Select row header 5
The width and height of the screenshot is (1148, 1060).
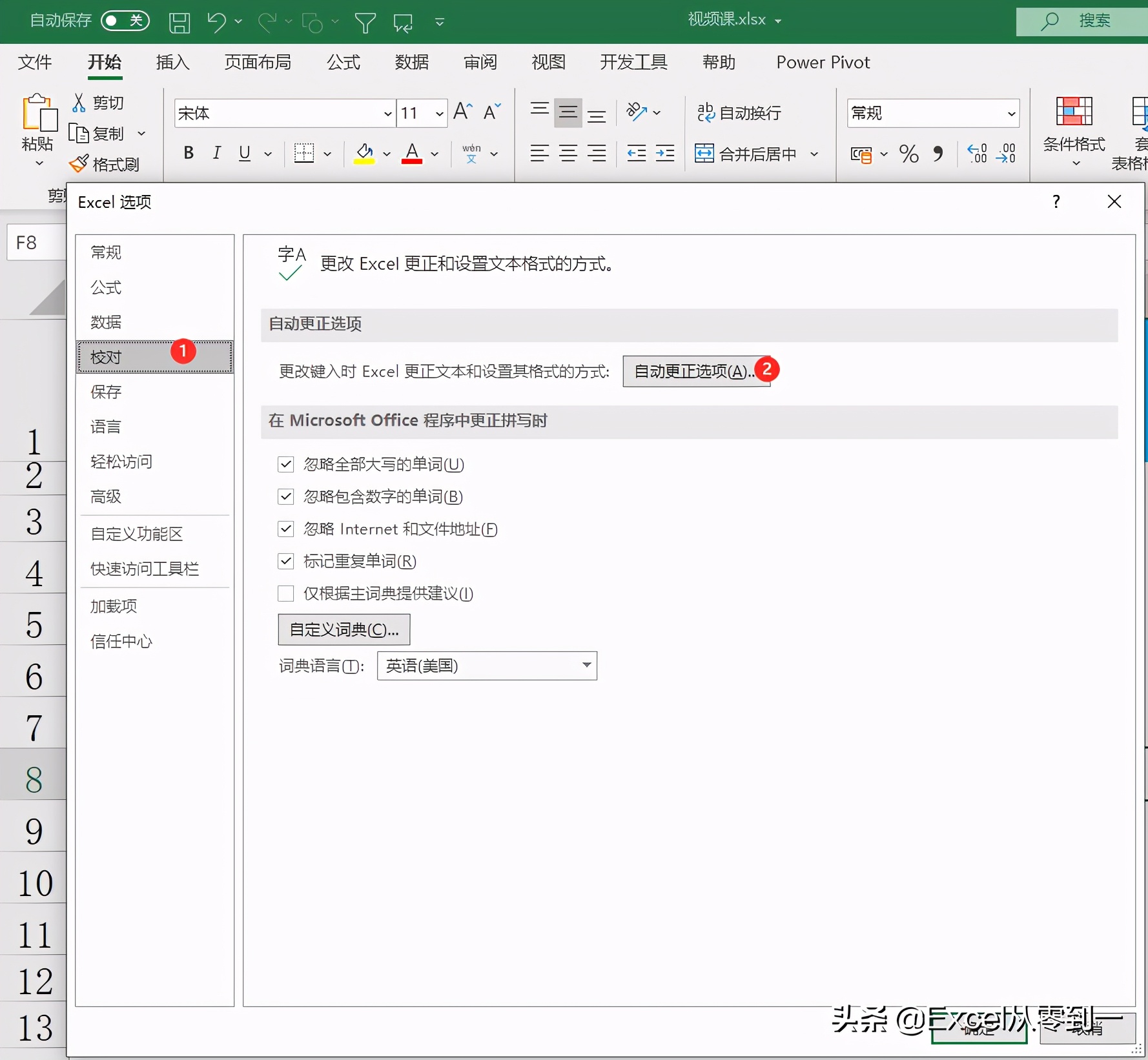point(34,624)
